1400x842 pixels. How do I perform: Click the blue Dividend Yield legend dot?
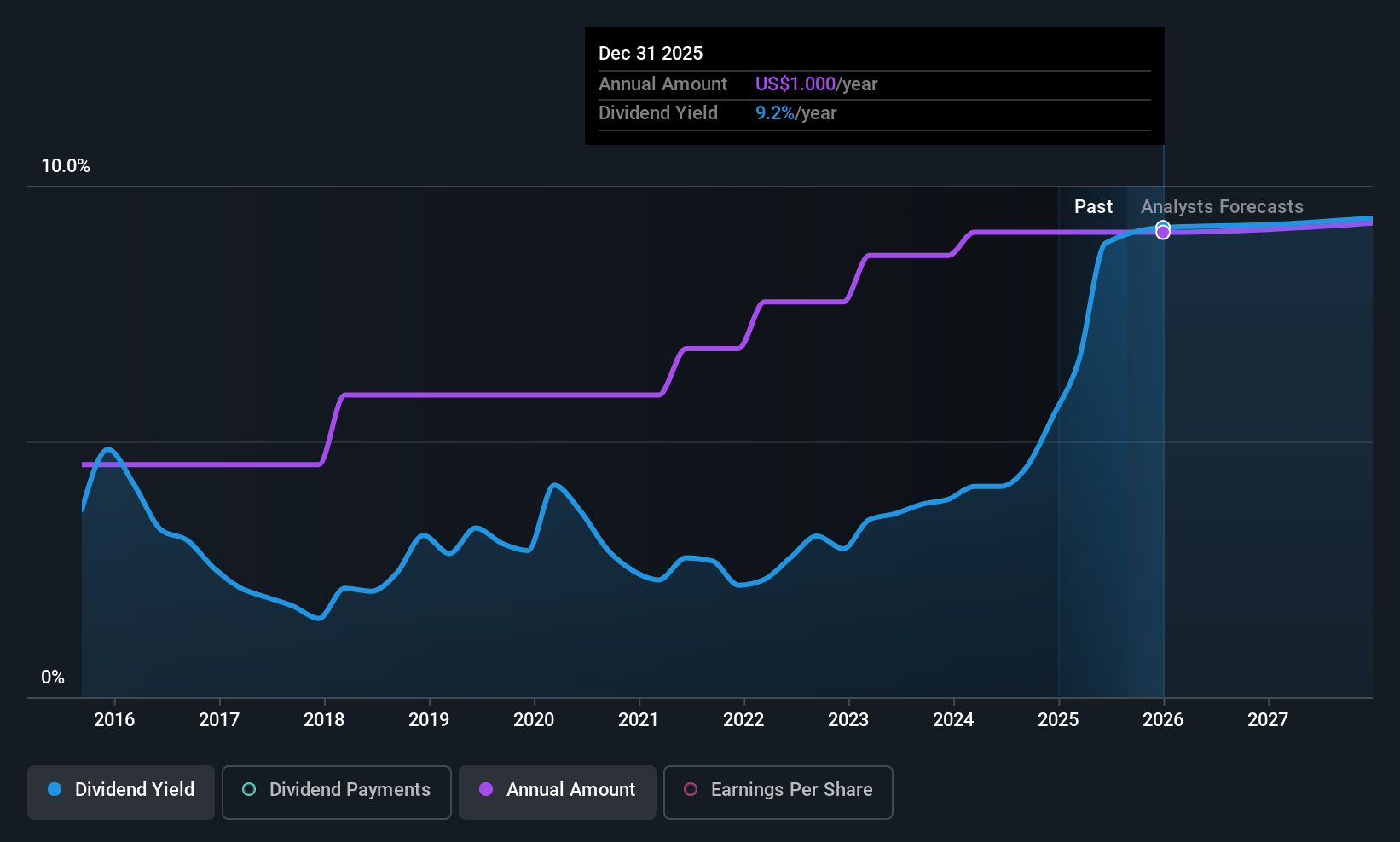55,789
